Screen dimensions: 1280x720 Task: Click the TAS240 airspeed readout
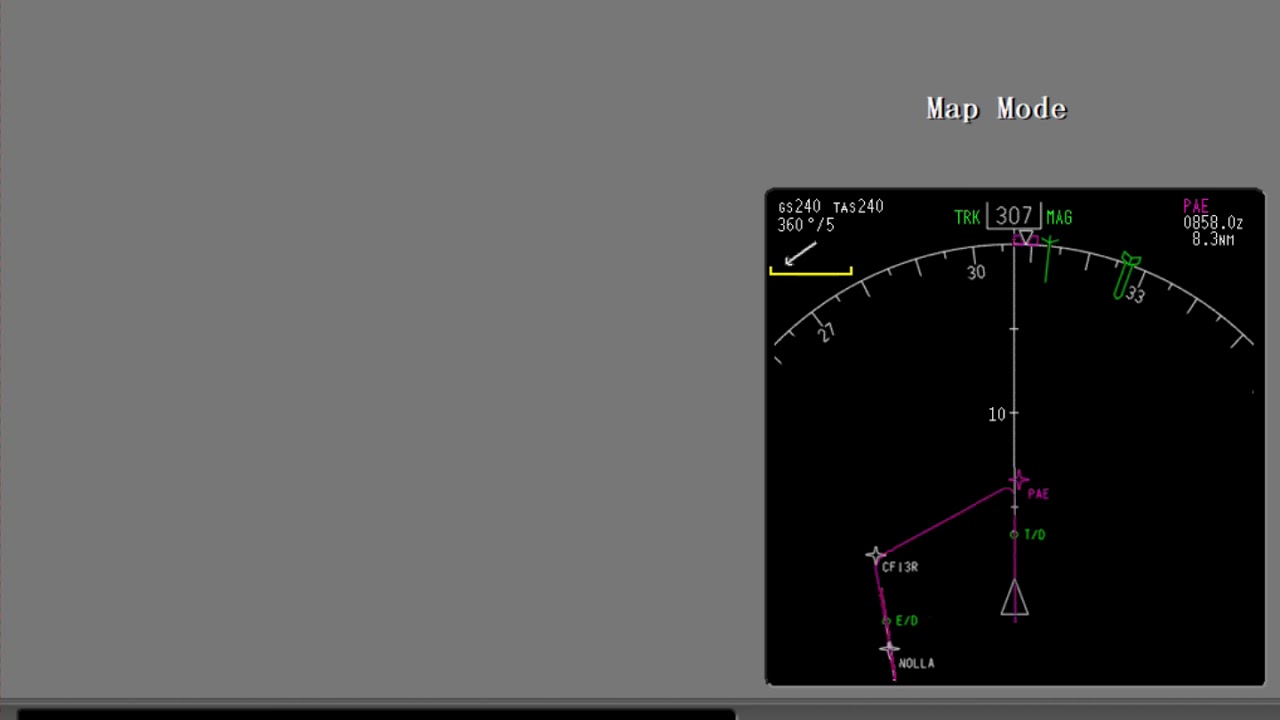(x=858, y=207)
